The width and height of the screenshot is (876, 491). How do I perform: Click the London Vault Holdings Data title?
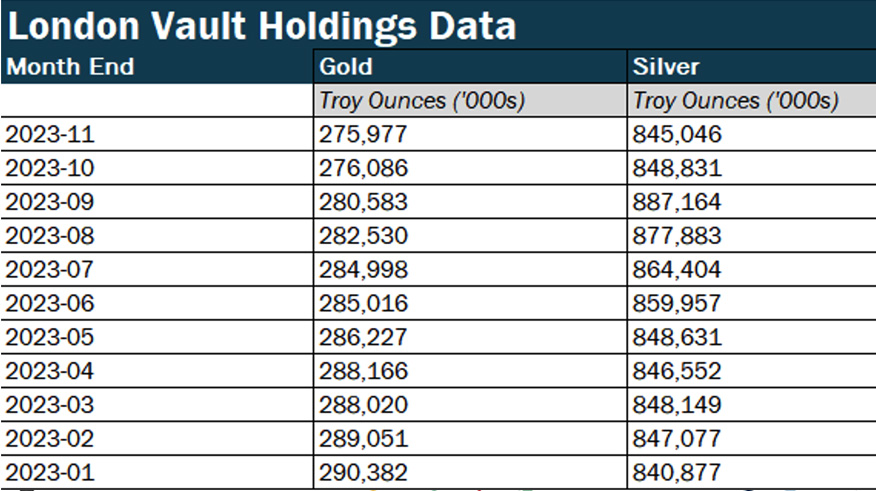(262, 25)
